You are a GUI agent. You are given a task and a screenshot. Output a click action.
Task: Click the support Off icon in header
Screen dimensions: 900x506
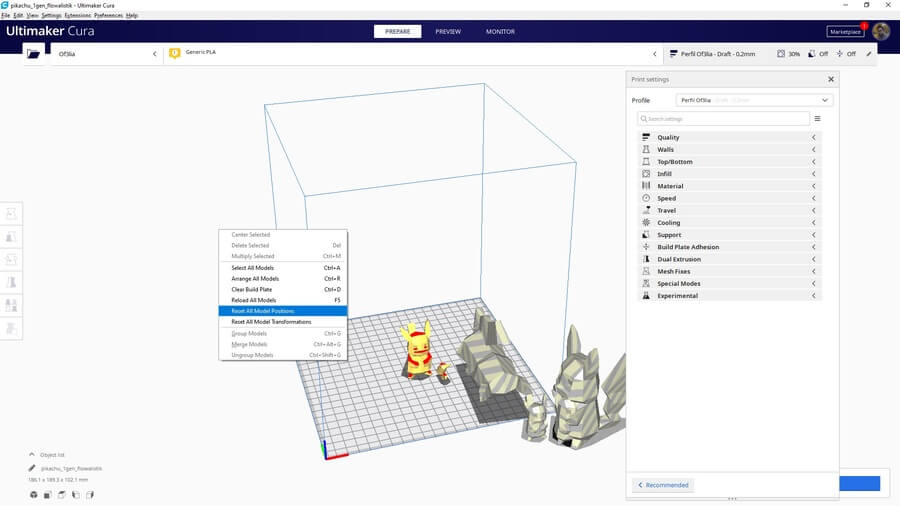[x=811, y=53]
